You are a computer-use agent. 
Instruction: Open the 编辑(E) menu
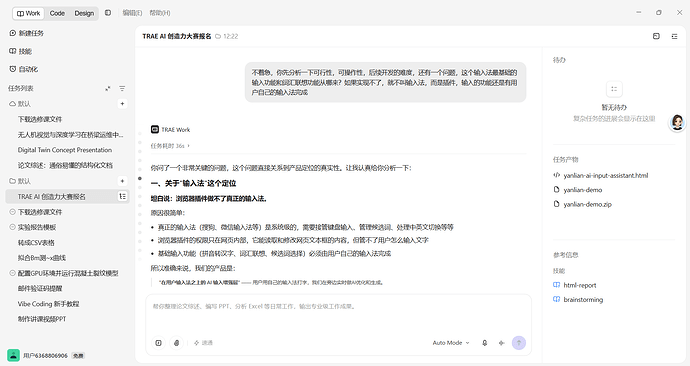pyautogui.click(x=132, y=13)
